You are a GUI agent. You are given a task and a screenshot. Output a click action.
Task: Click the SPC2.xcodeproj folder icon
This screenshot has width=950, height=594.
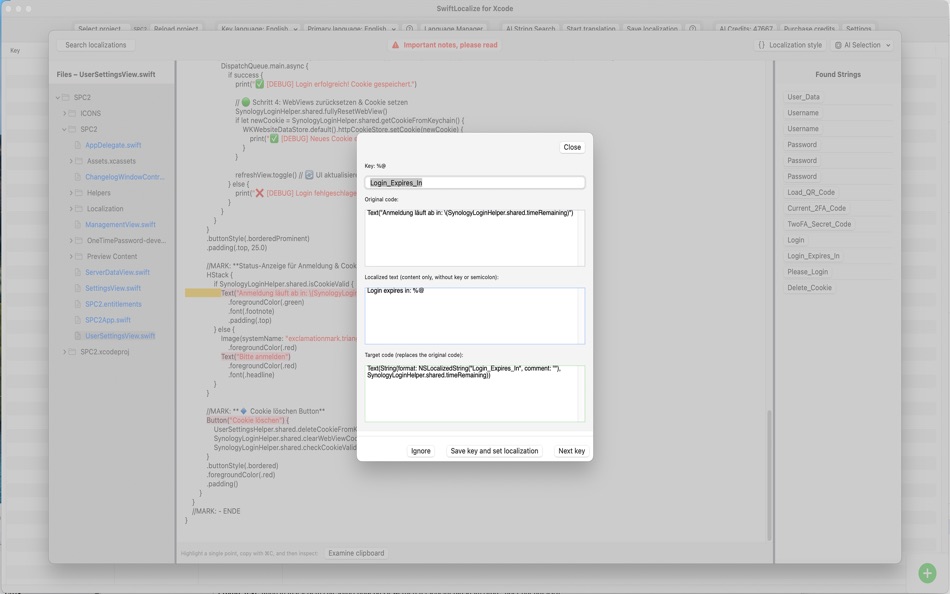click(72, 352)
